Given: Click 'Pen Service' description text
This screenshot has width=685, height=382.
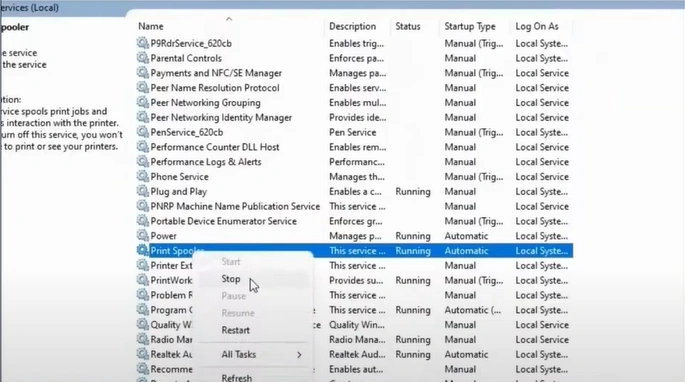Looking at the screenshot, I should pos(353,132).
